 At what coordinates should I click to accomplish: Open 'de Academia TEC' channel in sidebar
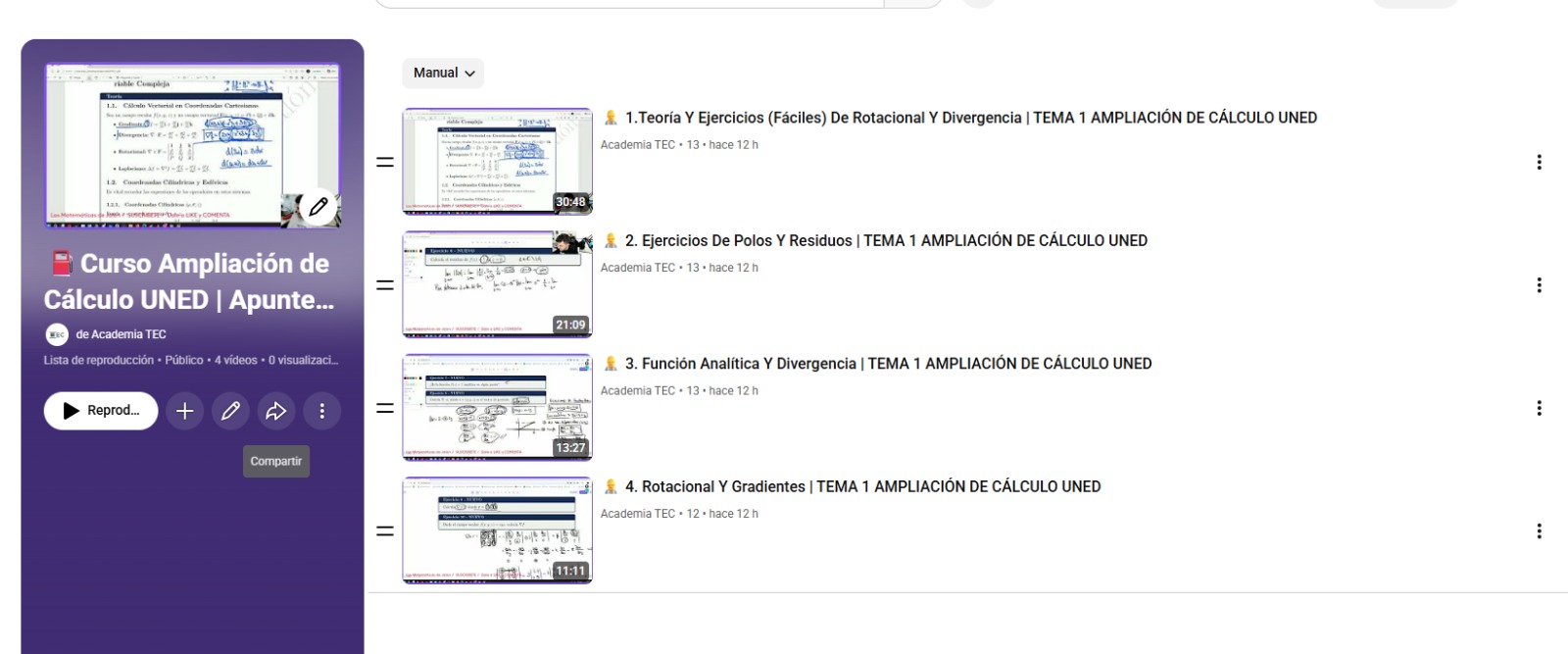121,334
